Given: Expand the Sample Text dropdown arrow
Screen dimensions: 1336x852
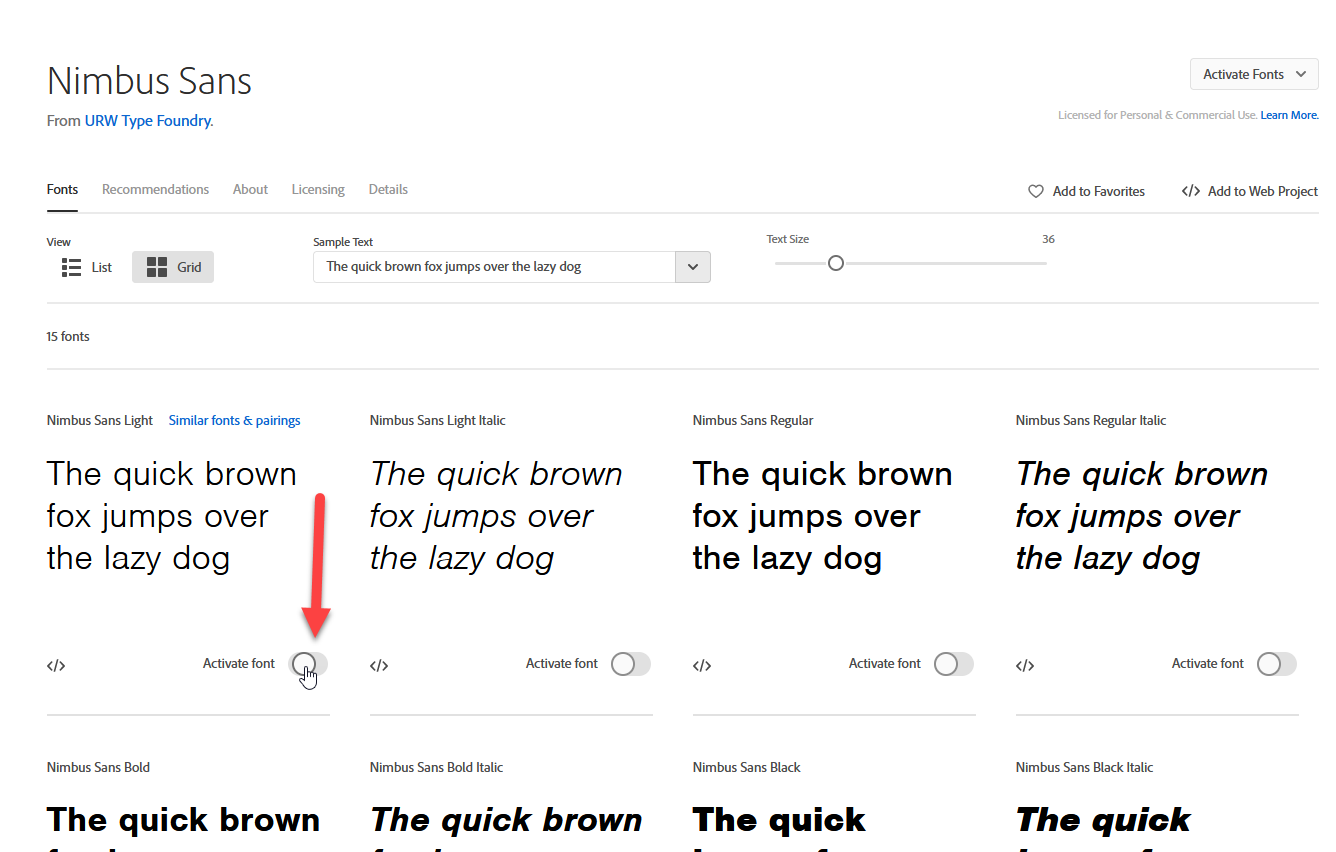Looking at the screenshot, I should [x=693, y=267].
